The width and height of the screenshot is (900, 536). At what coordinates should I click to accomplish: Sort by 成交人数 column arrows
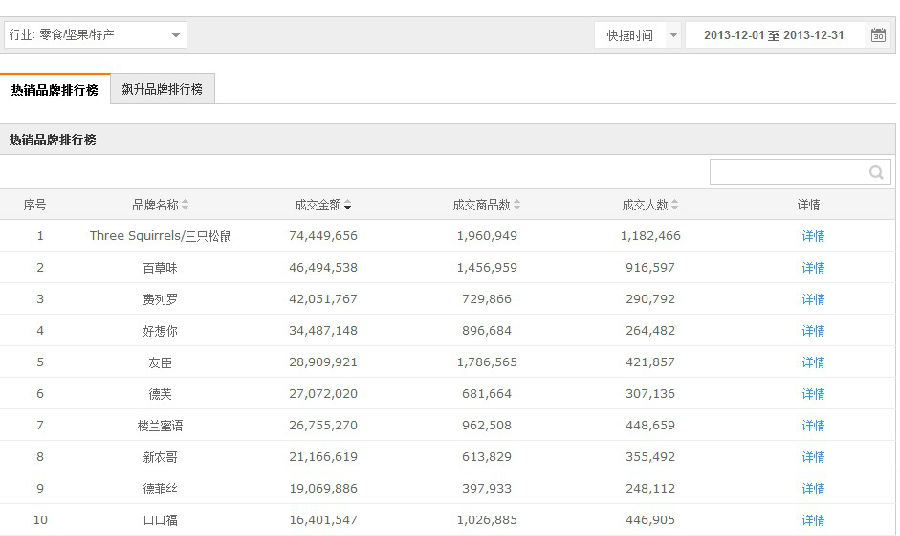point(674,204)
